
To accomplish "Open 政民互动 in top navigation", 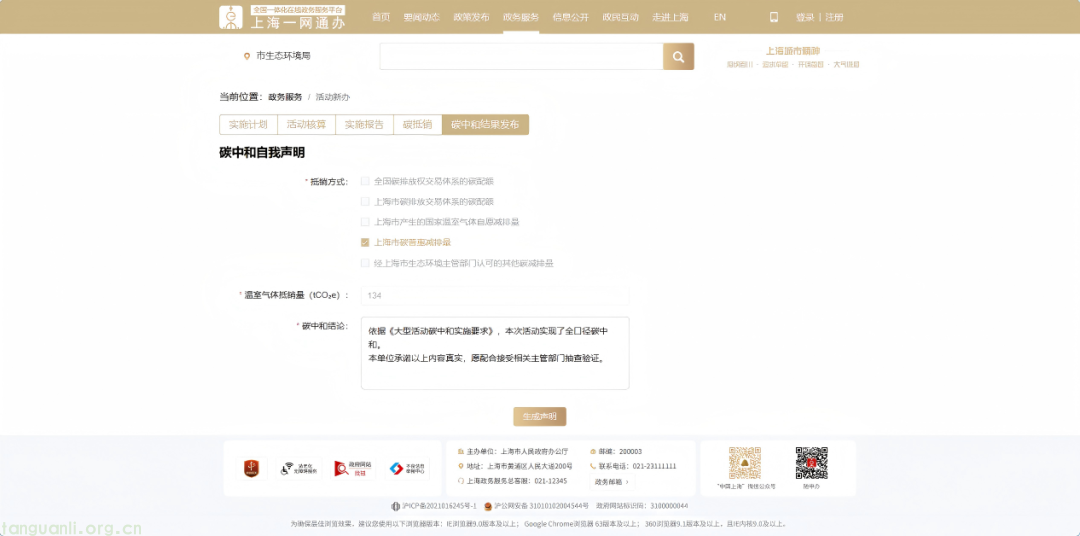I will click(x=620, y=17).
